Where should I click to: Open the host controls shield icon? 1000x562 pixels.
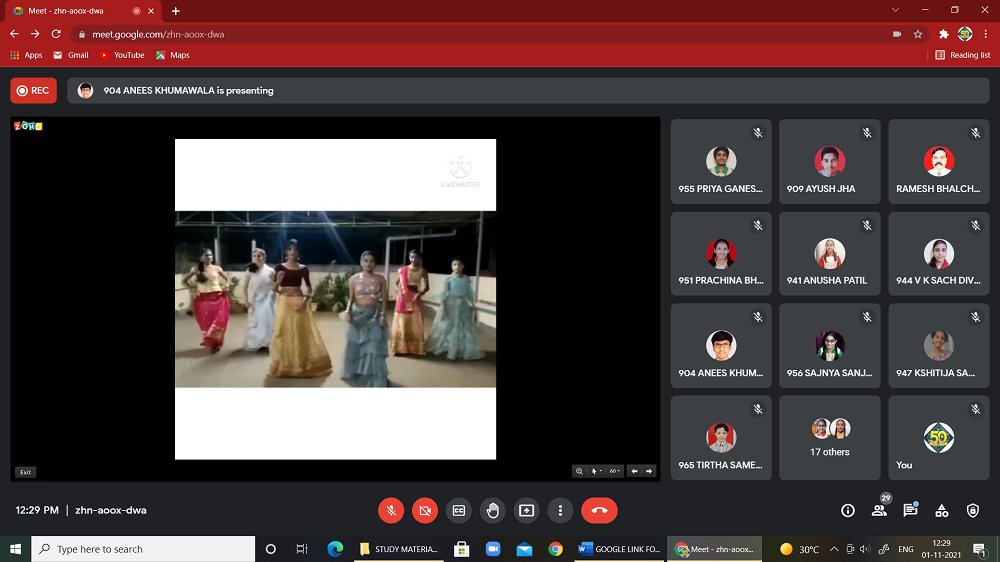tap(972, 511)
